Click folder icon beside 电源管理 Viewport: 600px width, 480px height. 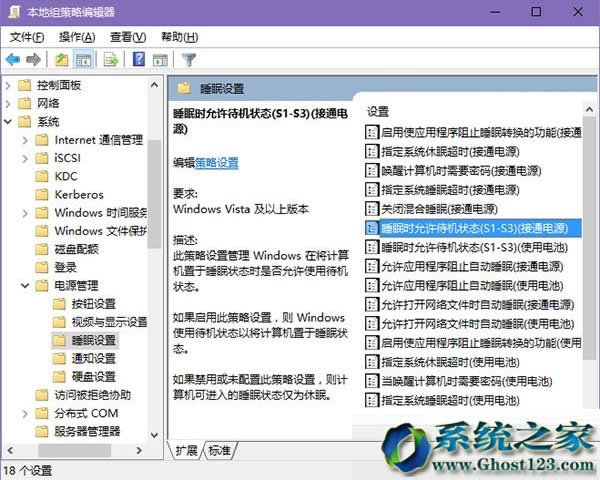point(42,286)
